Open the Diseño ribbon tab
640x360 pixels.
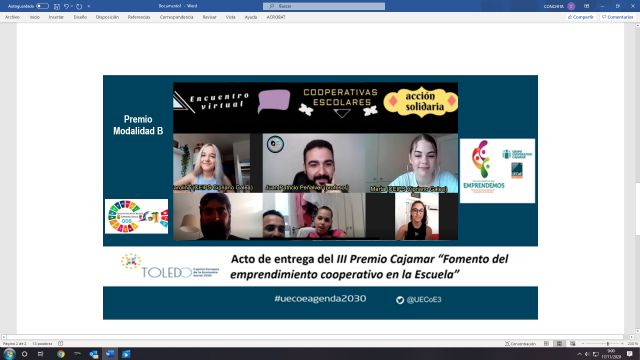point(80,17)
